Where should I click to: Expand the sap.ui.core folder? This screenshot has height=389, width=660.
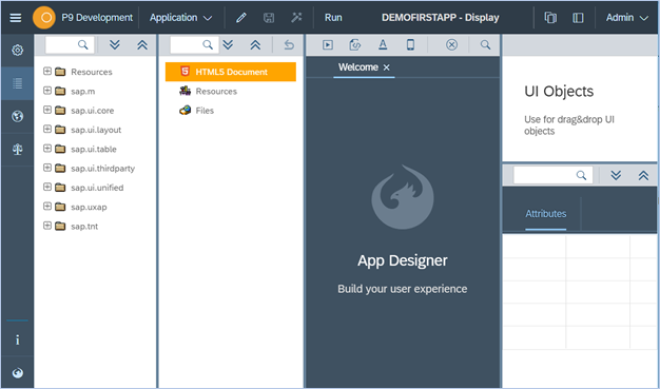[47, 110]
